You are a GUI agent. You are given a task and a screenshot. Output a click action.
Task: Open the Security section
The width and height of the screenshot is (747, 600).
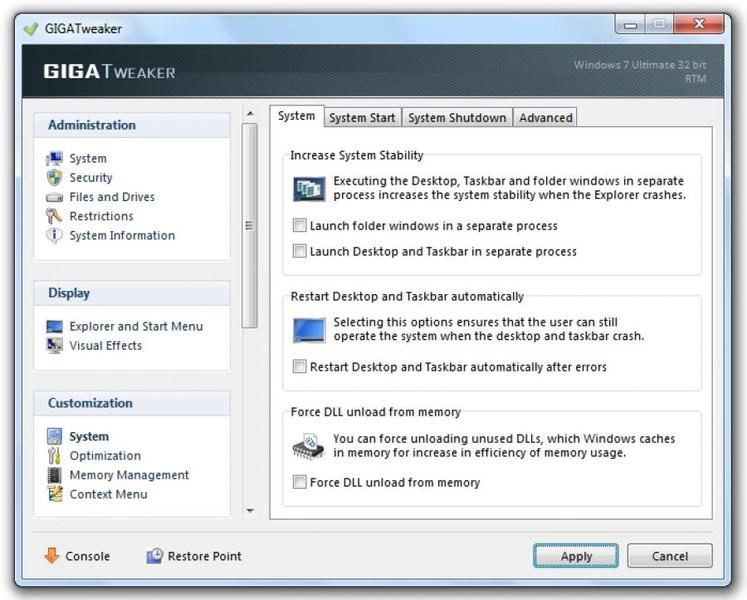click(91, 178)
